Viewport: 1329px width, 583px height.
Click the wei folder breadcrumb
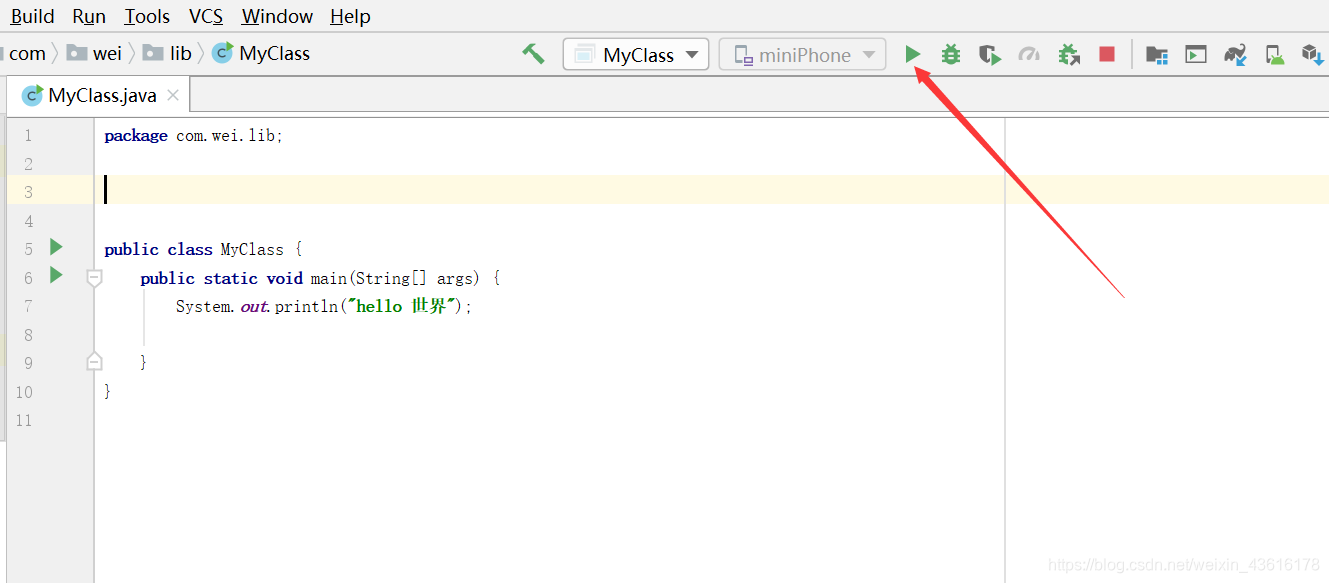[x=95, y=53]
